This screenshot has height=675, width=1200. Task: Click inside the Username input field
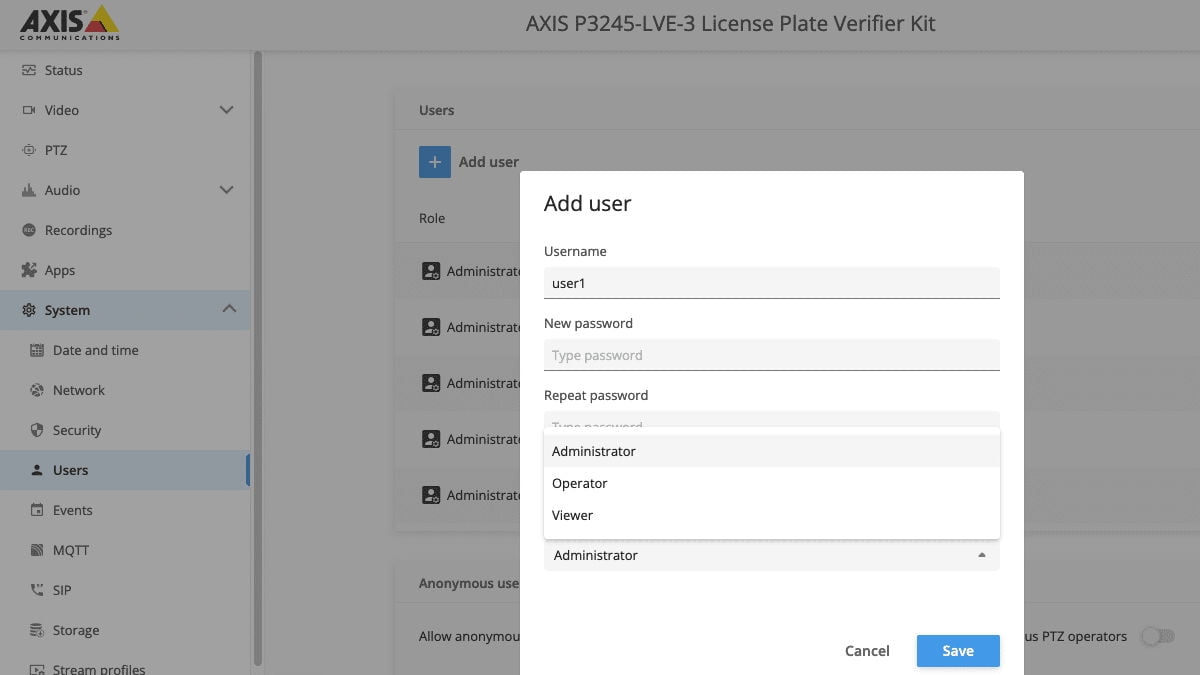tap(770, 283)
